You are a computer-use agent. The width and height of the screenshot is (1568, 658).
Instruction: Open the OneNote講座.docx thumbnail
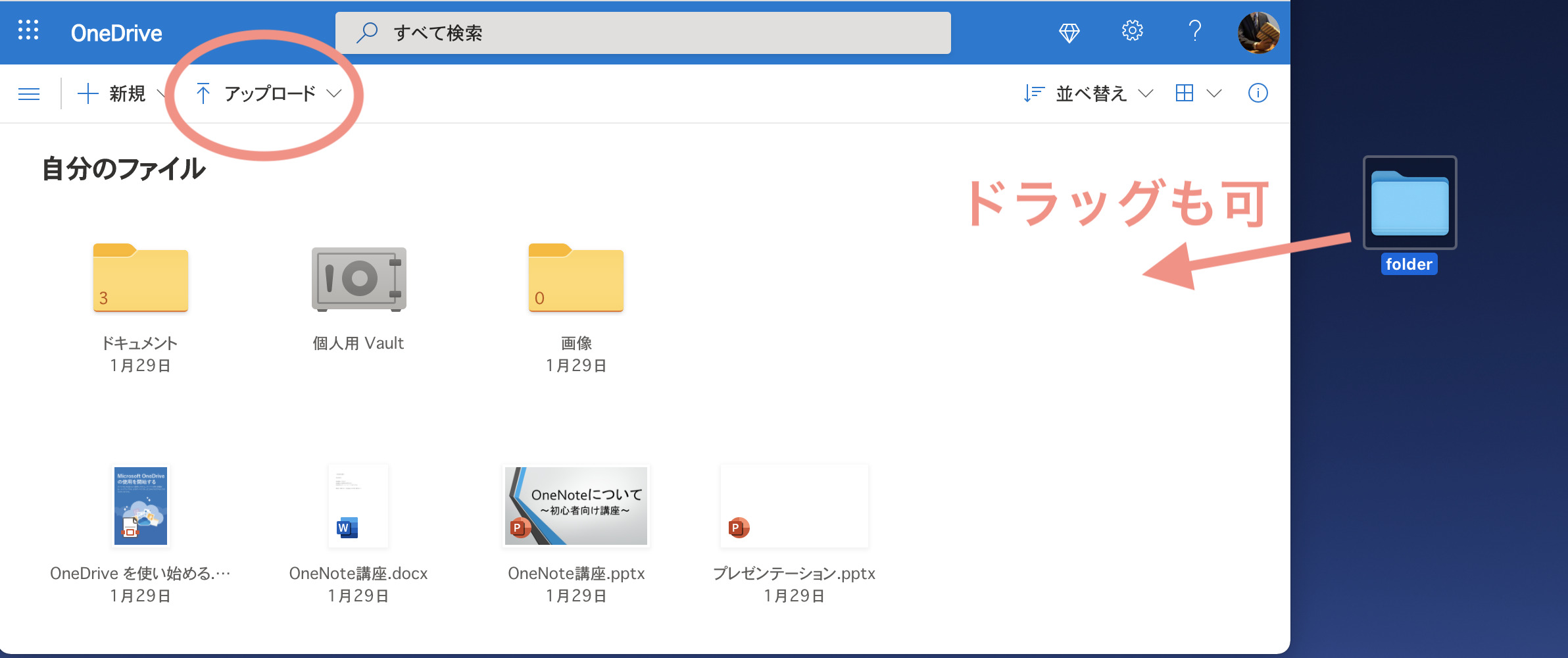point(358,506)
